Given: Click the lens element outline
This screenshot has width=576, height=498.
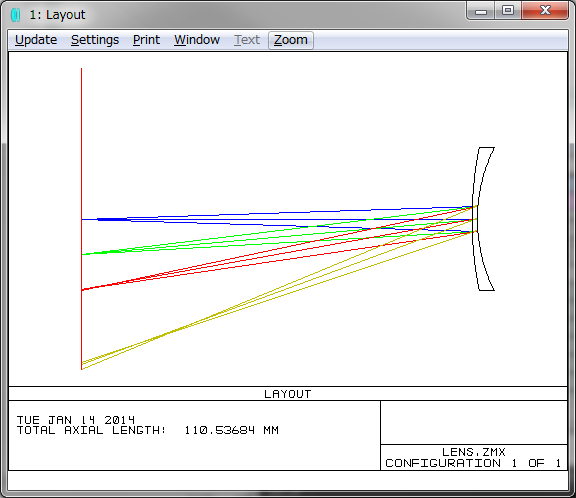Looking at the screenshot, I should coord(483,219).
